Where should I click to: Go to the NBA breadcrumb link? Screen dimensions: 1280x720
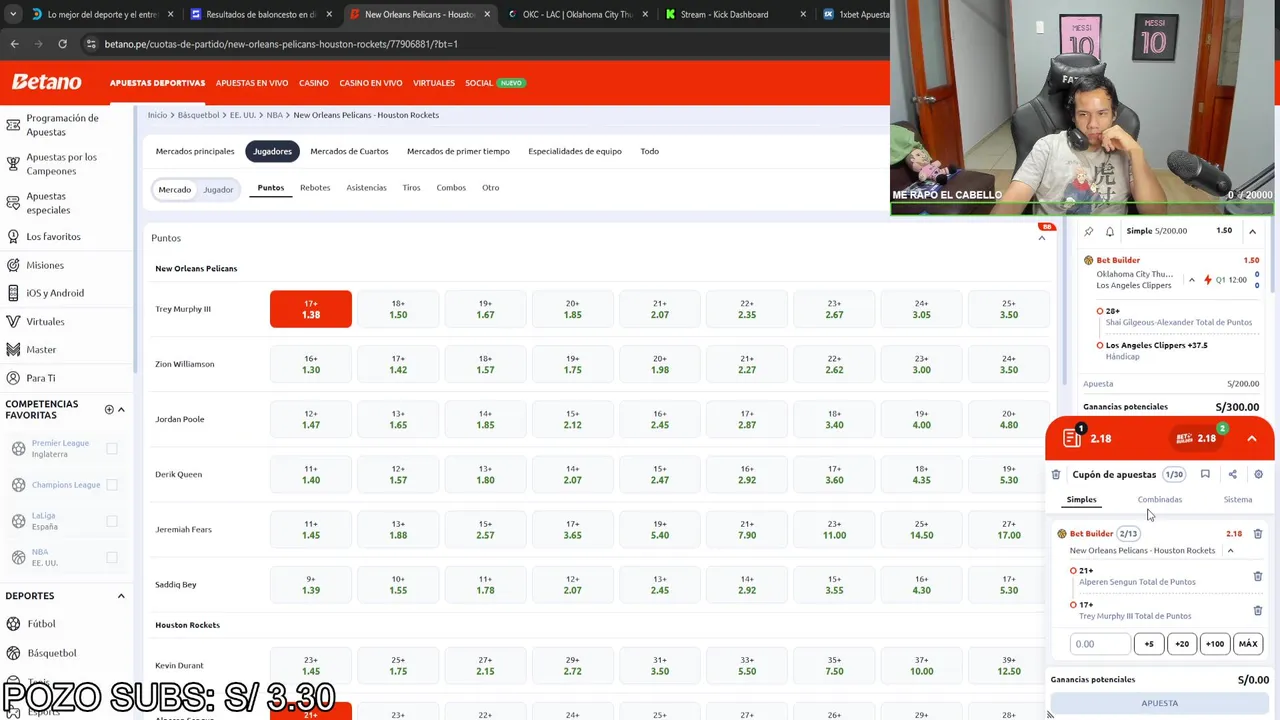point(274,115)
